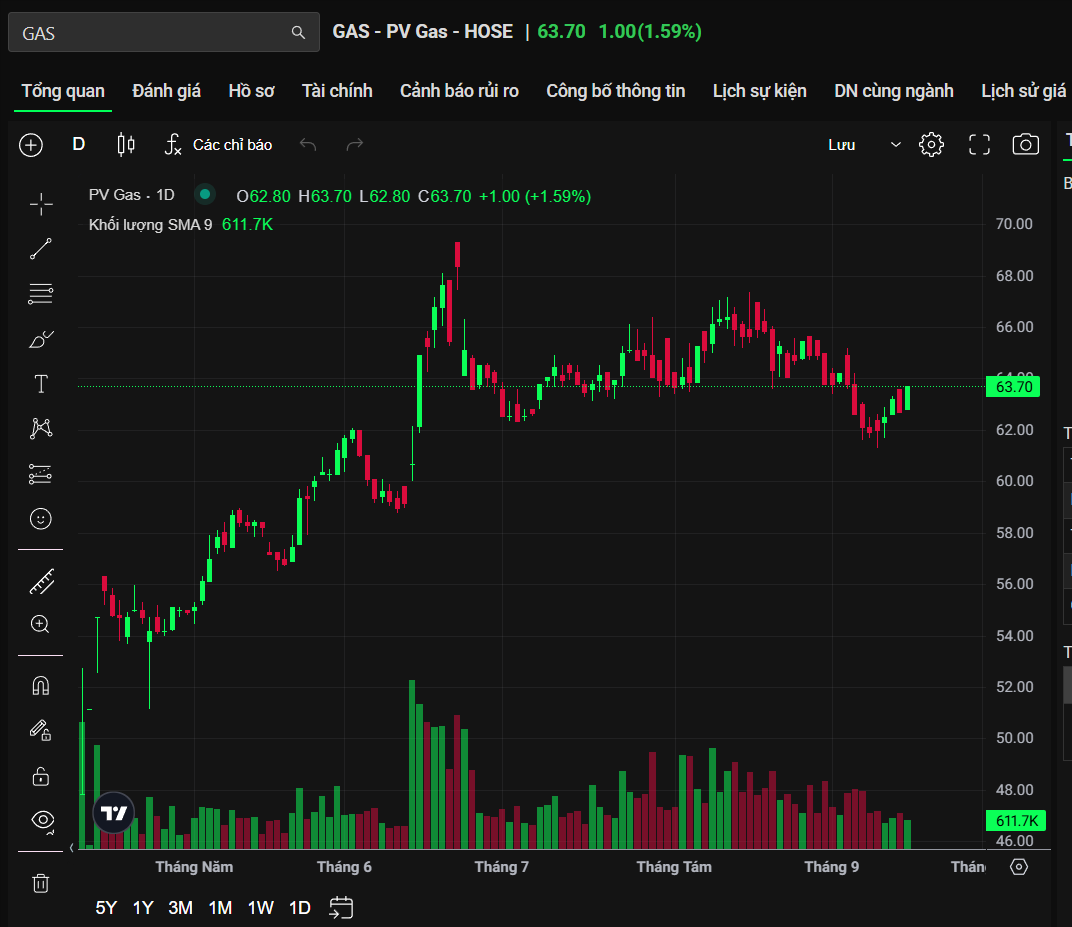Image resolution: width=1072 pixels, height=927 pixels.
Task: Remove drawings with the trash icon
Action: coord(41,883)
